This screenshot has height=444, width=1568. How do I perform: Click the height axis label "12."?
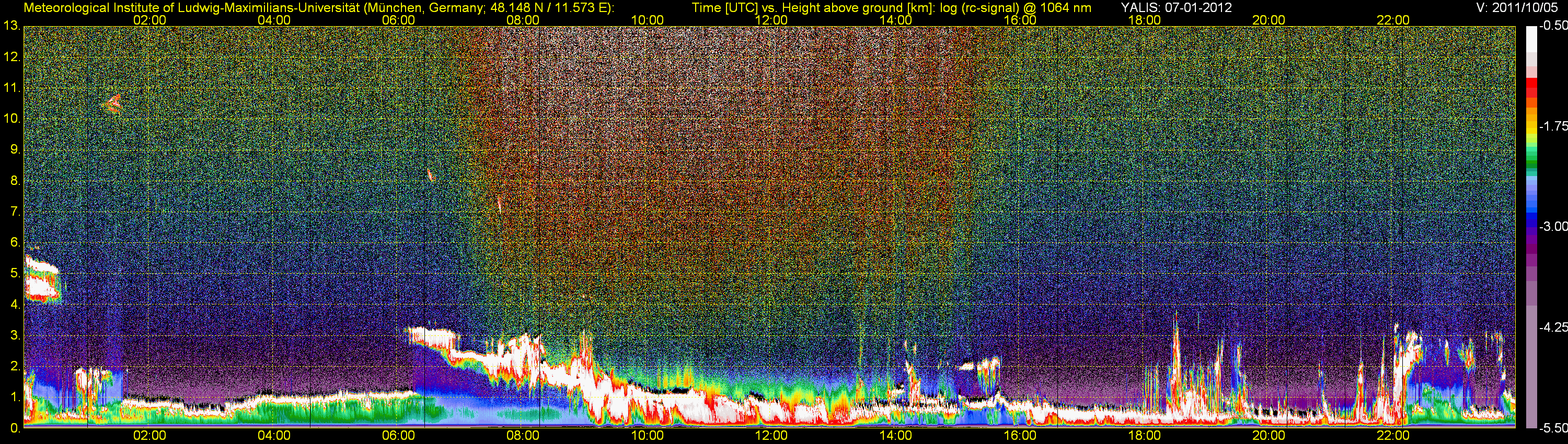pos(12,57)
